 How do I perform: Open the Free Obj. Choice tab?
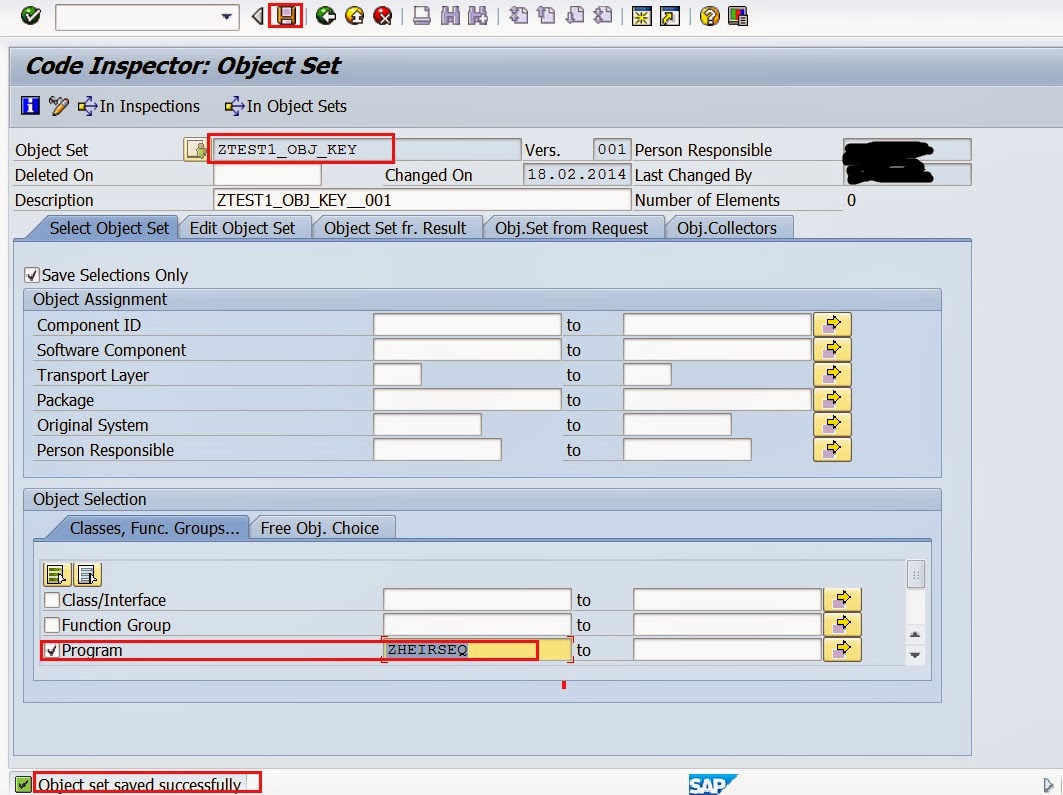(321, 527)
